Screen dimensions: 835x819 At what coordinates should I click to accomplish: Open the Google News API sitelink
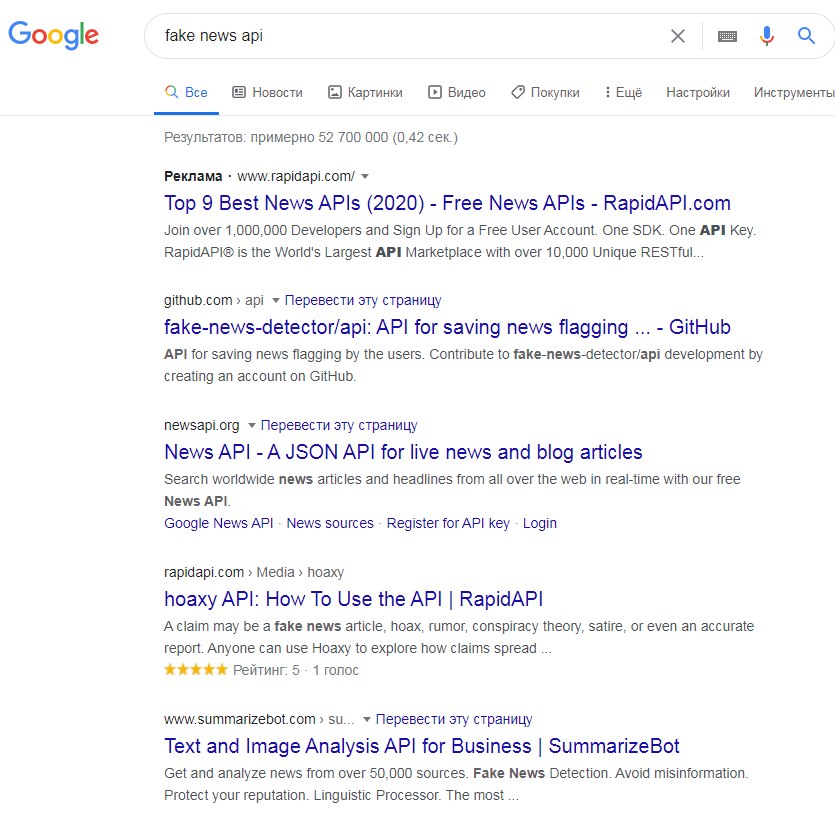[x=218, y=523]
